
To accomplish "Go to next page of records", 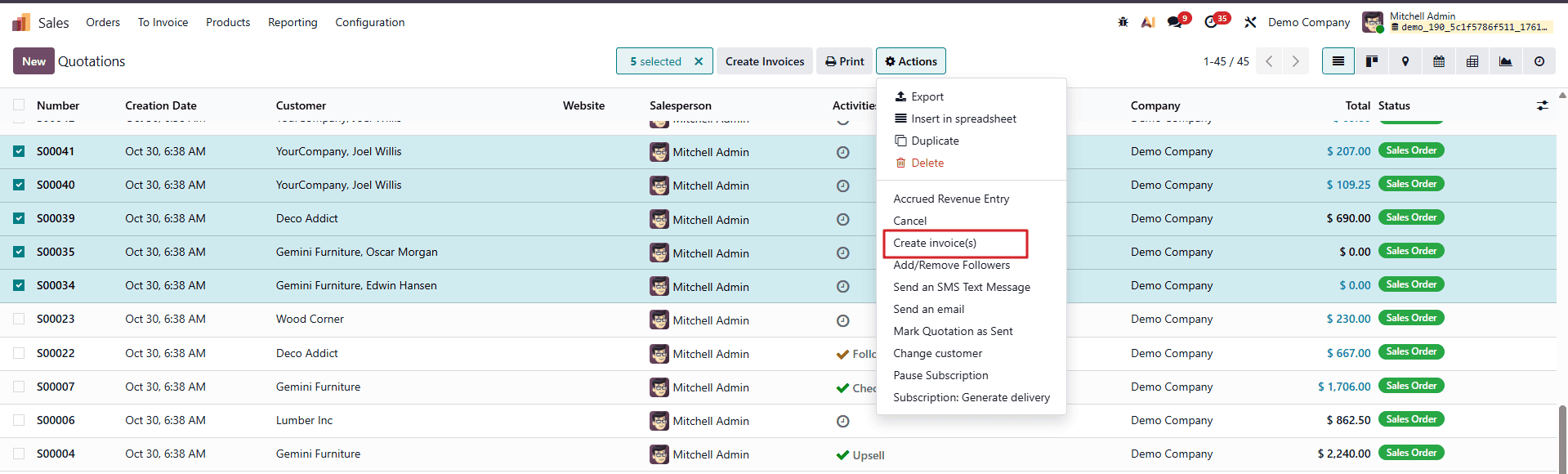I will point(1296,61).
